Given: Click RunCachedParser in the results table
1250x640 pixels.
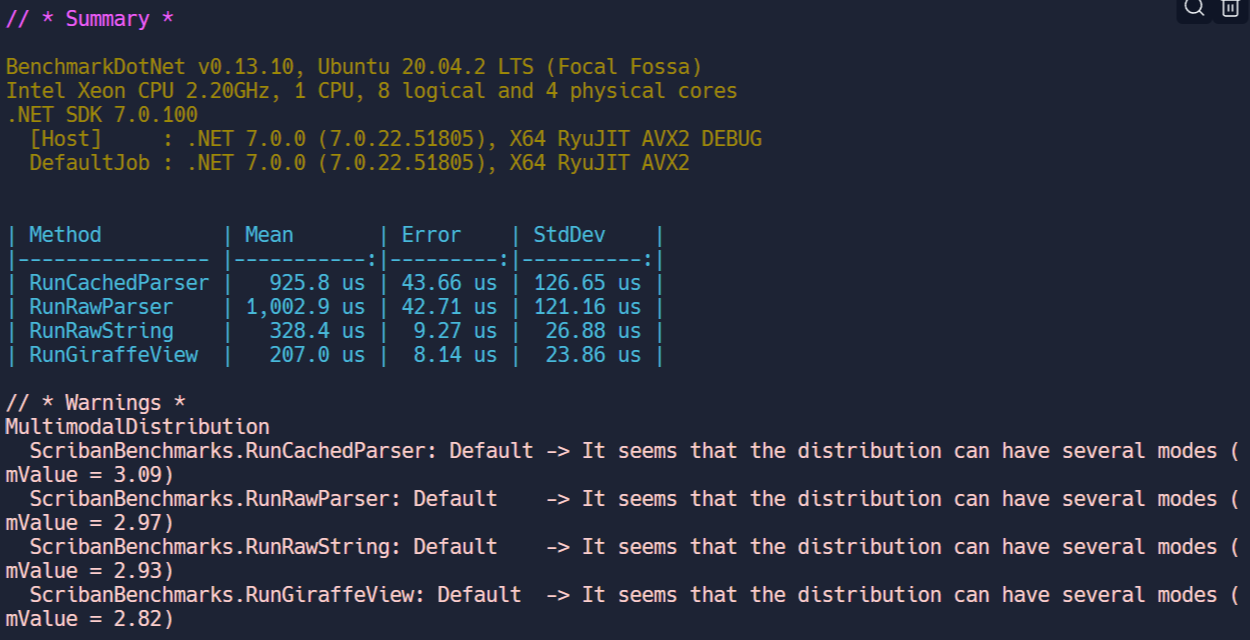Looking at the screenshot, I should (119, 283).
